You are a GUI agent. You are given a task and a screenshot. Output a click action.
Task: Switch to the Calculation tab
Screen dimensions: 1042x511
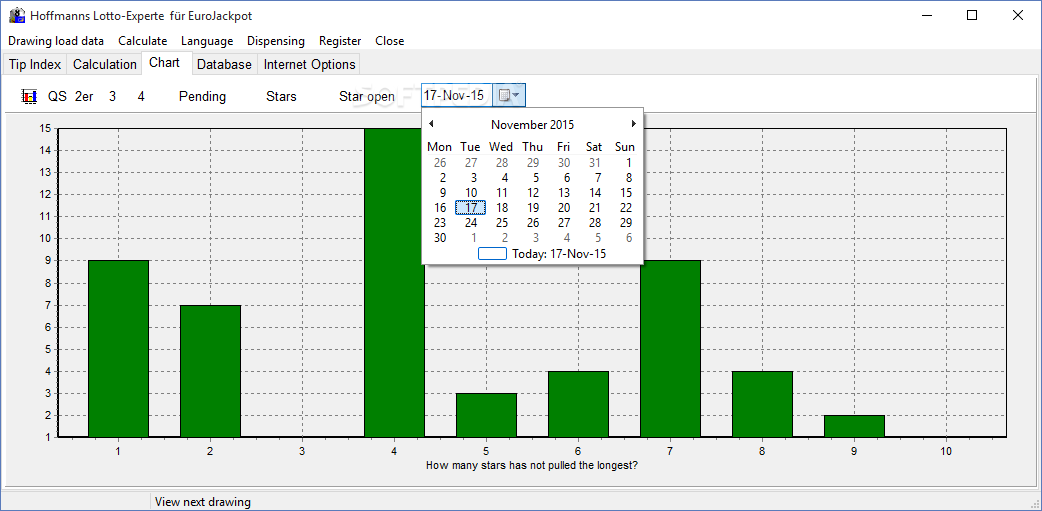[x=104, y=64]
